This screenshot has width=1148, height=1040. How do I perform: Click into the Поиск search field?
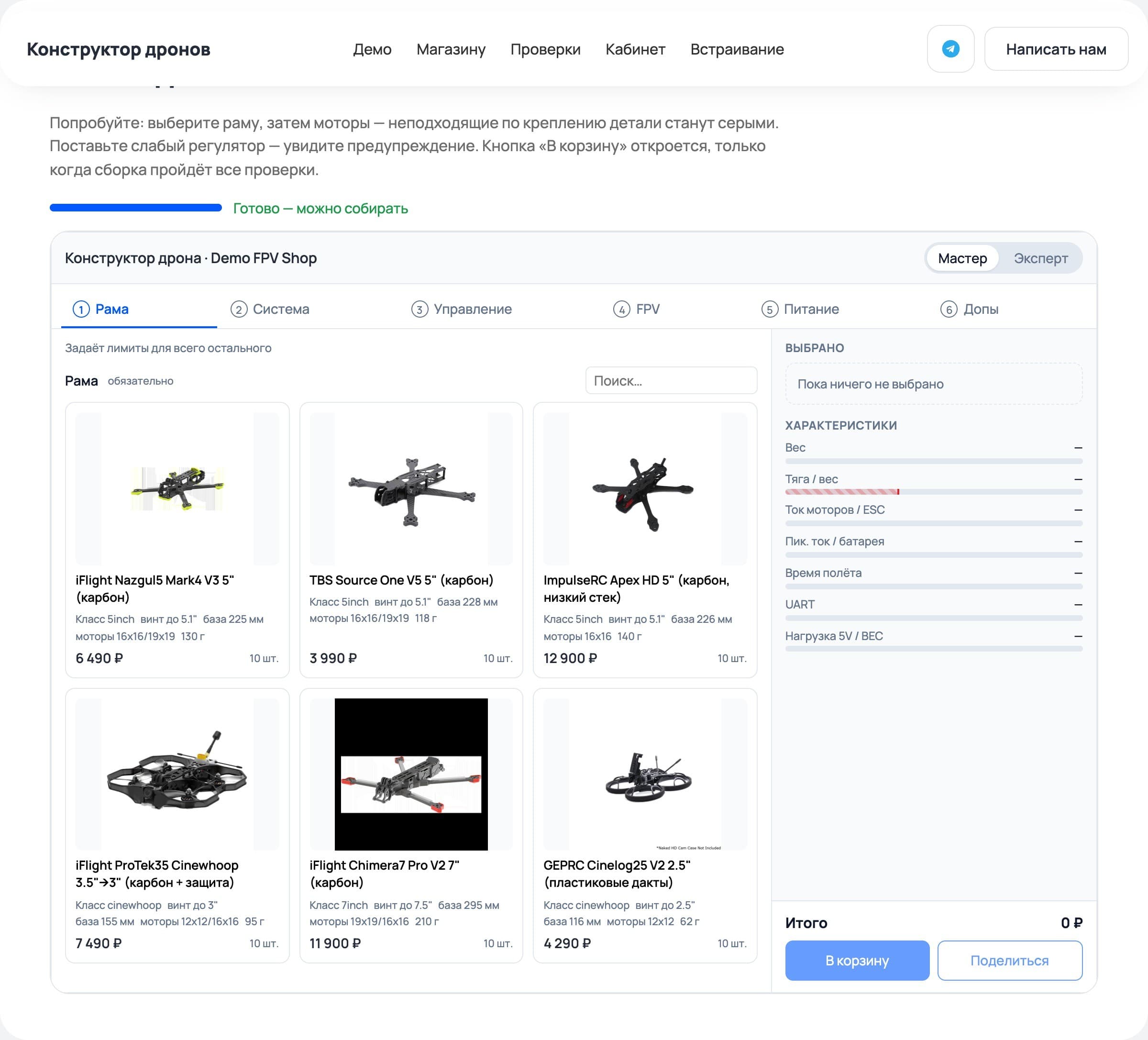(x=671, y=380)
